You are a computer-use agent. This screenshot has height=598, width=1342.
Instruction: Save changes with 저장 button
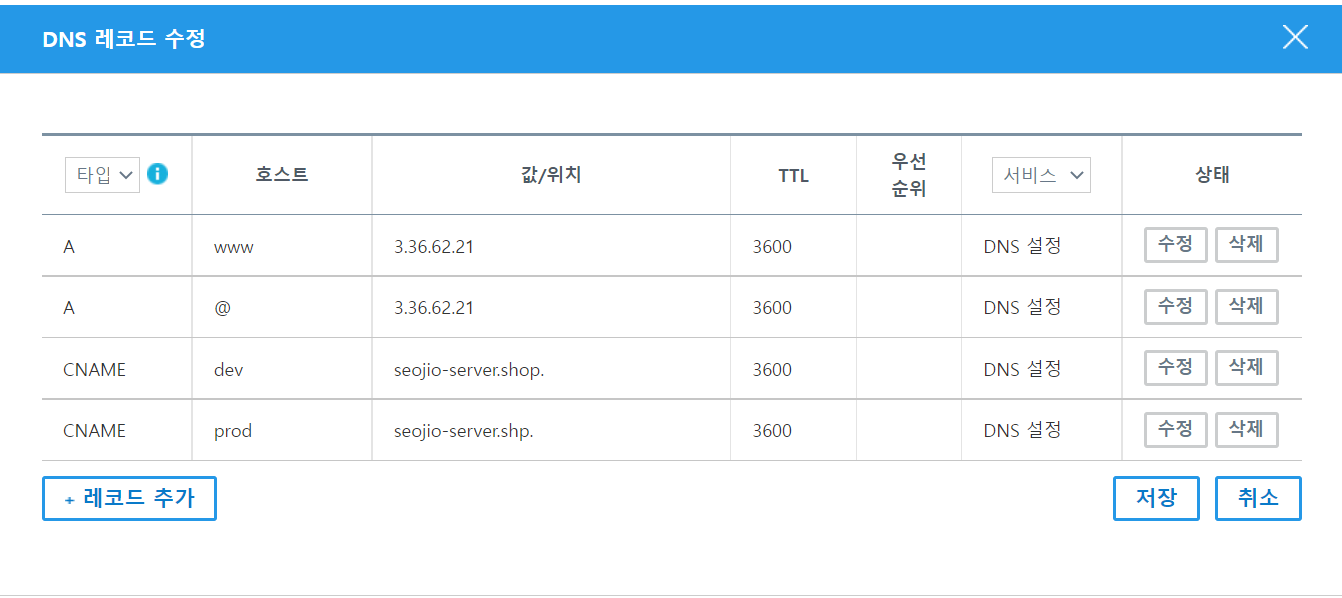1156,498
